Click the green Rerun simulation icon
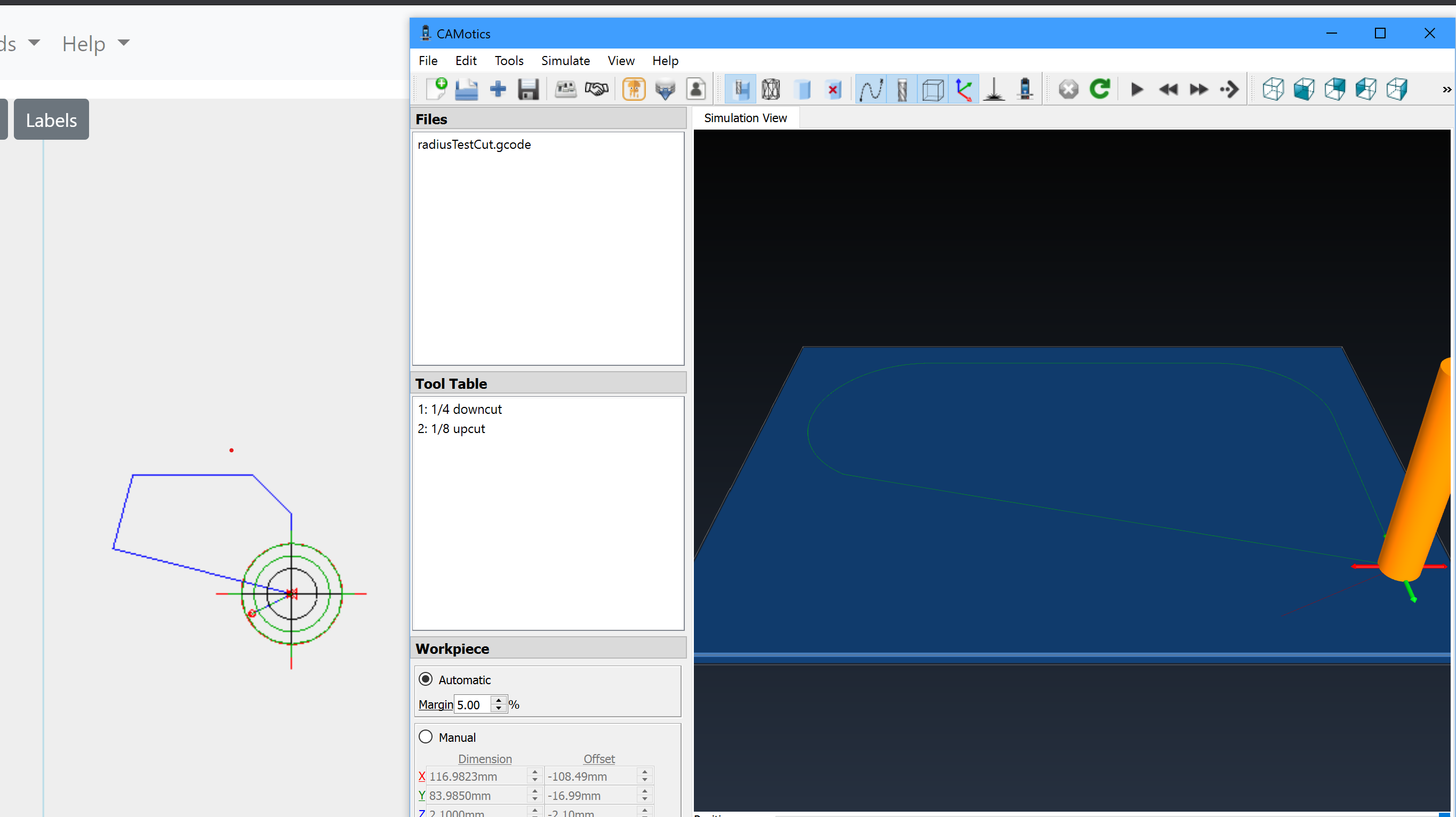 [x=1099, y=89]
